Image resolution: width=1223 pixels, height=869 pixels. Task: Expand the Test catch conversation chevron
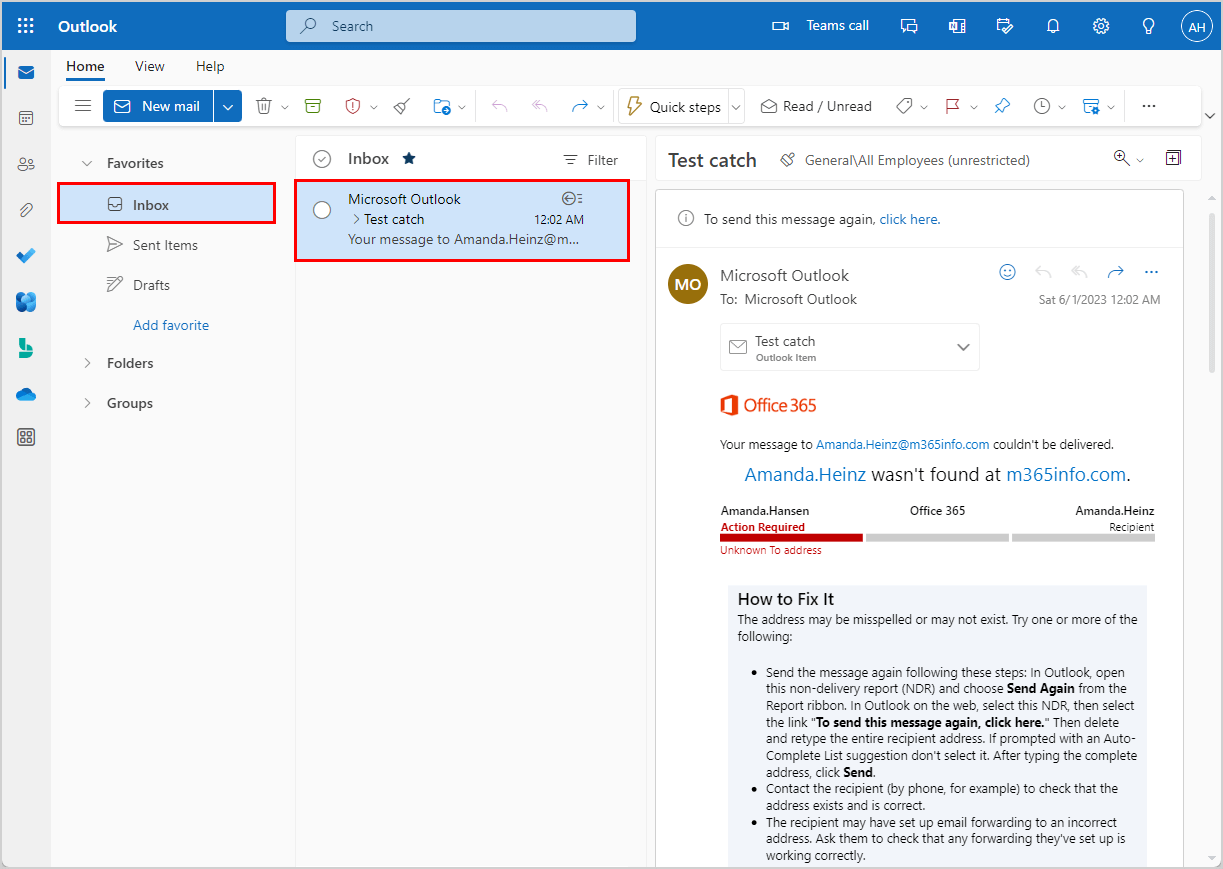355,219
